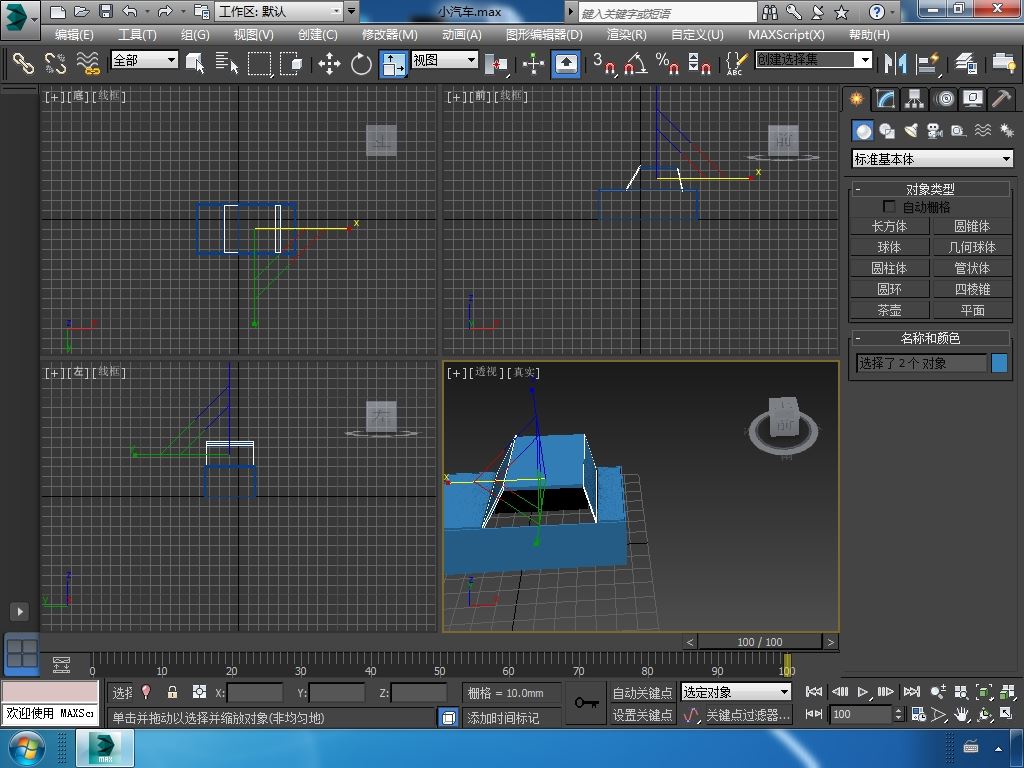Screen dimensions: 1024x768
Task: Select the Cameras category icon
Action: pyautogui.click(x=935, y=131)
